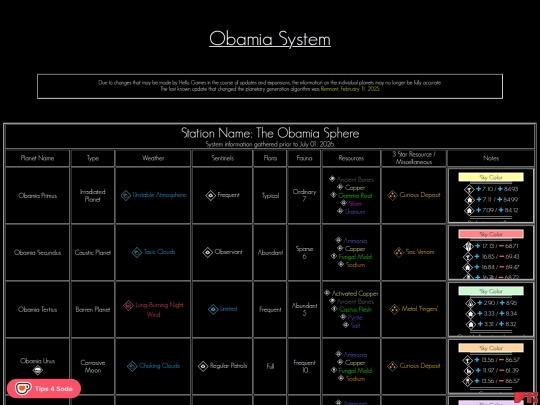This screenshot has height=405, width=540.
Task: Click the Caustic Planet type cell
Action: pos(92,252)
